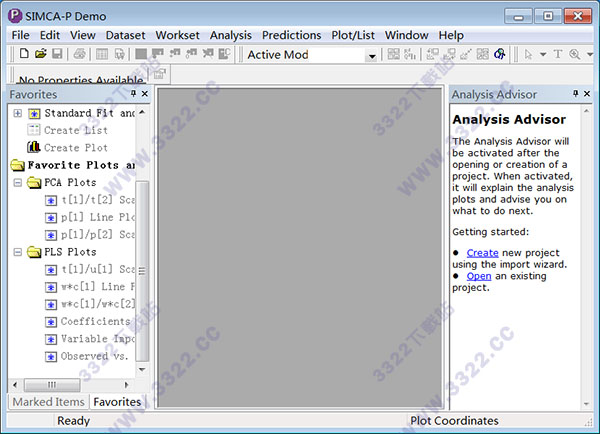The height and width of the screenshot is (434, 600).
Task: Pin the Analysis Advisor panel
Action: (x=576, y=94)
